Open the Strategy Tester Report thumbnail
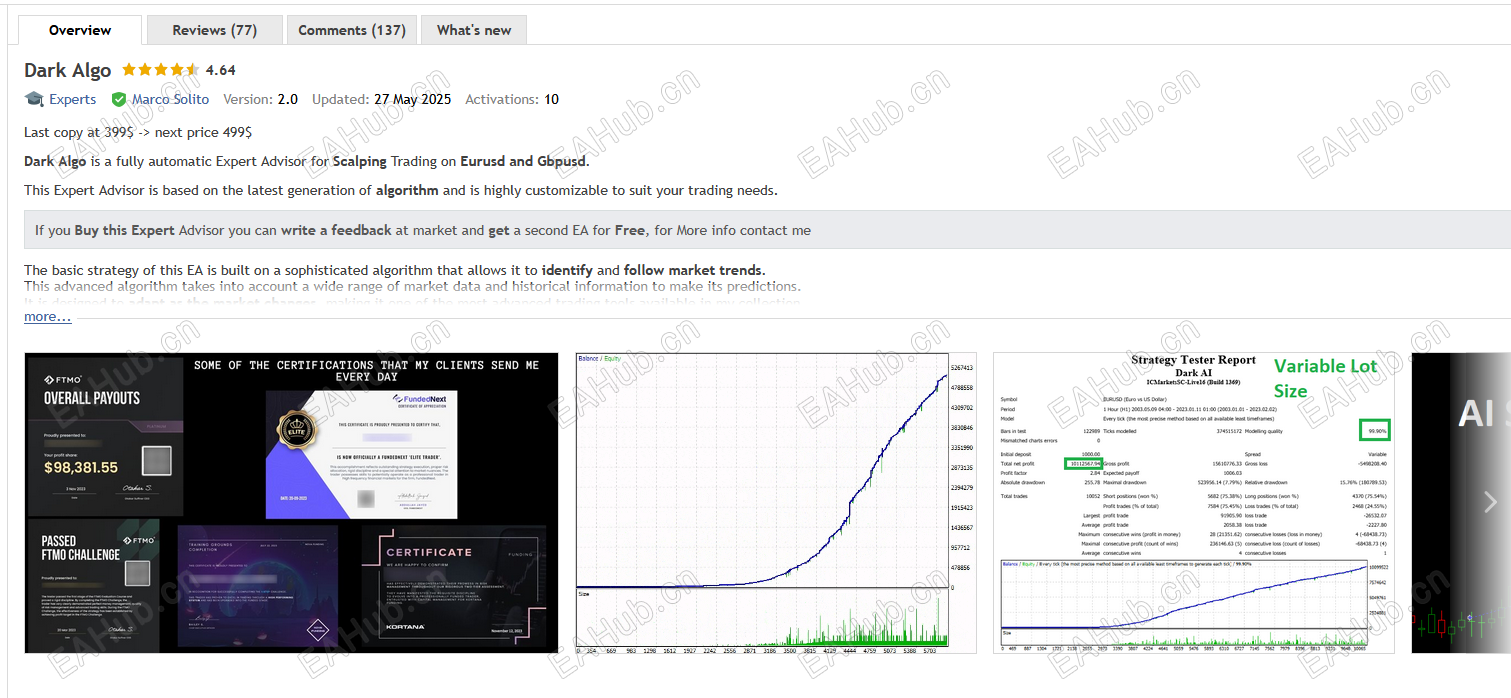 pos(1194,503)
